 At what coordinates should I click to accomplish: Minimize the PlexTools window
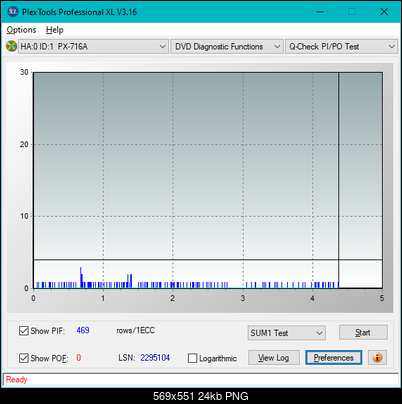click(320, 12)
